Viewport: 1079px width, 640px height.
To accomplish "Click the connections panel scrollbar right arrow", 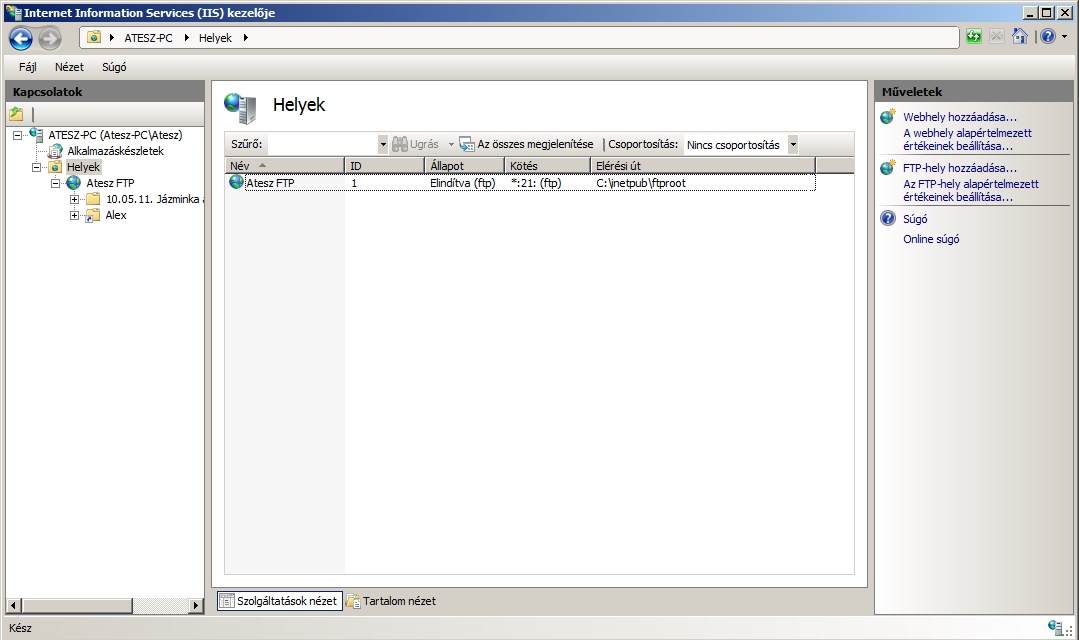I will tap(195, 606).
